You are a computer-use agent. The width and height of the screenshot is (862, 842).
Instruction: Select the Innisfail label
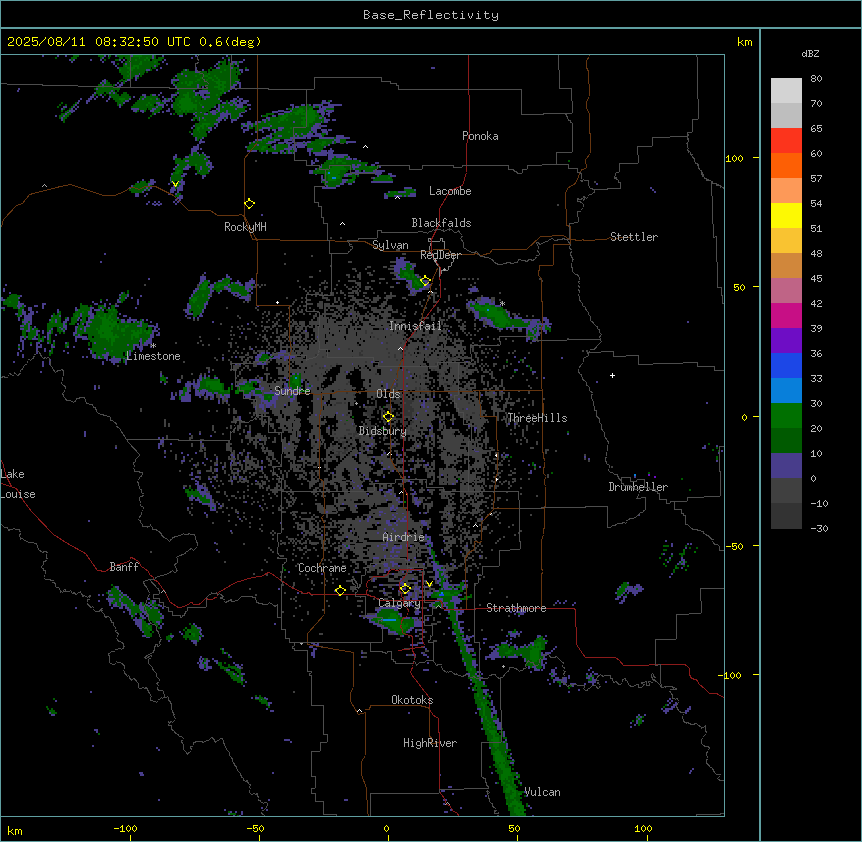pos(415,326)
